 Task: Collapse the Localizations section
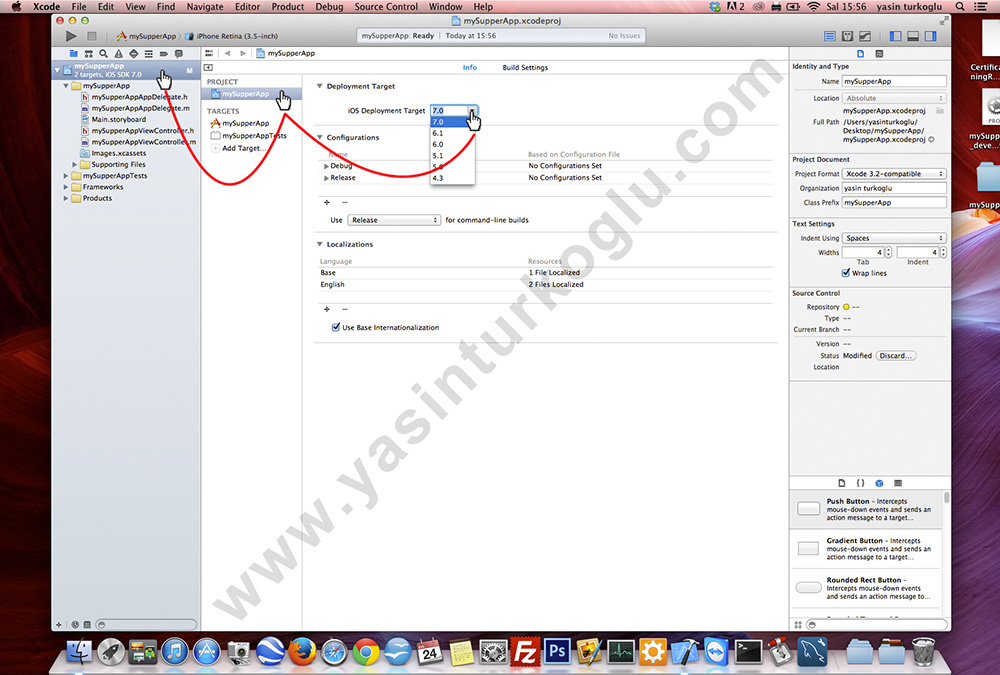pos(320,244)
